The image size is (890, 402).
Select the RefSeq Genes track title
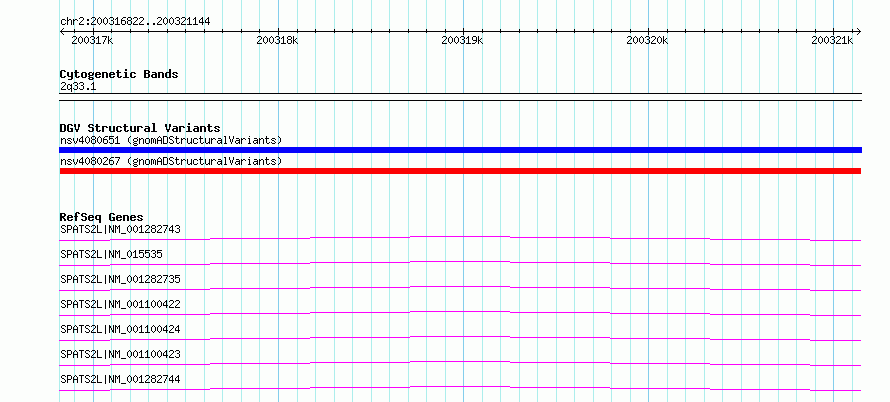pyautogui.click(x=101, y=217)
